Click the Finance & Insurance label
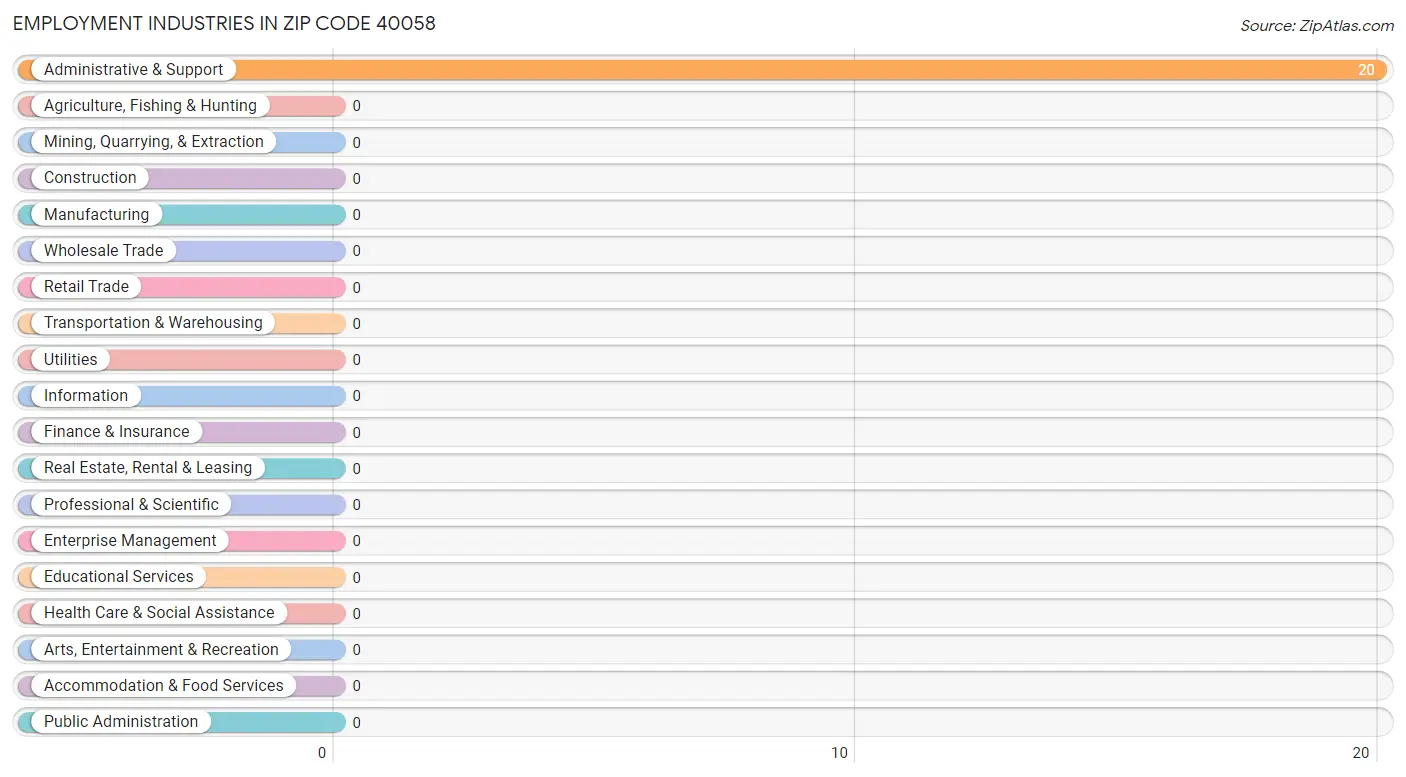 pyautogui.click(x=116, y=432)
